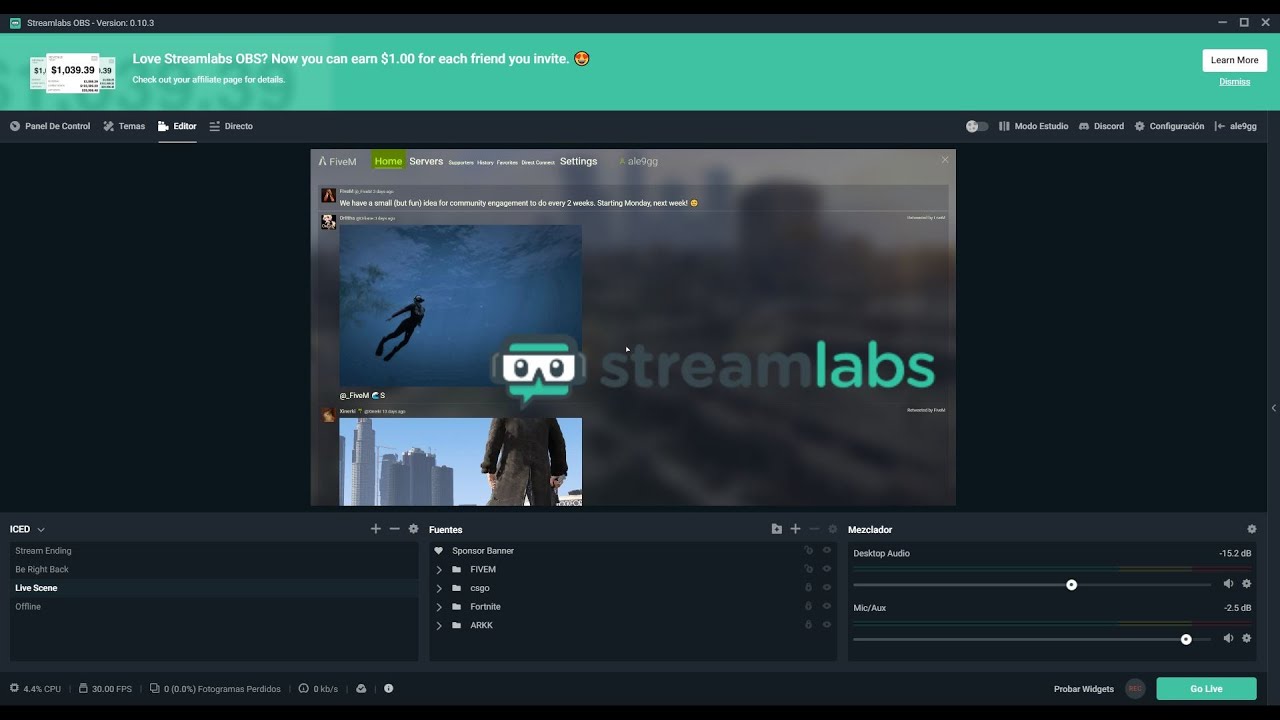Click the info icon in status bar
This screenshot has width=1280, height=720.
pyautogui.click(x=389, y=689)
